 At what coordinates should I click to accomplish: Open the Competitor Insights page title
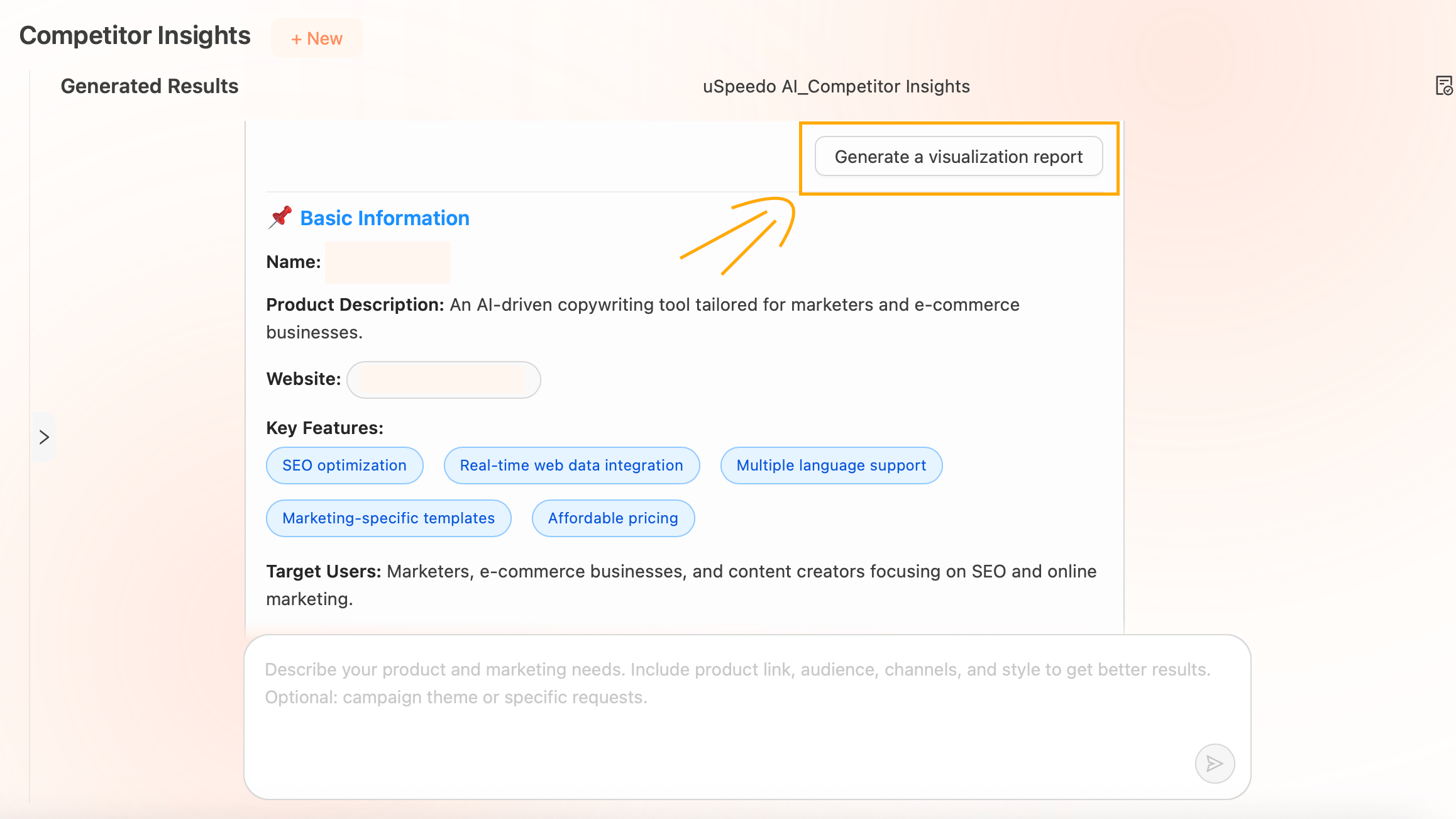(135, 35)
